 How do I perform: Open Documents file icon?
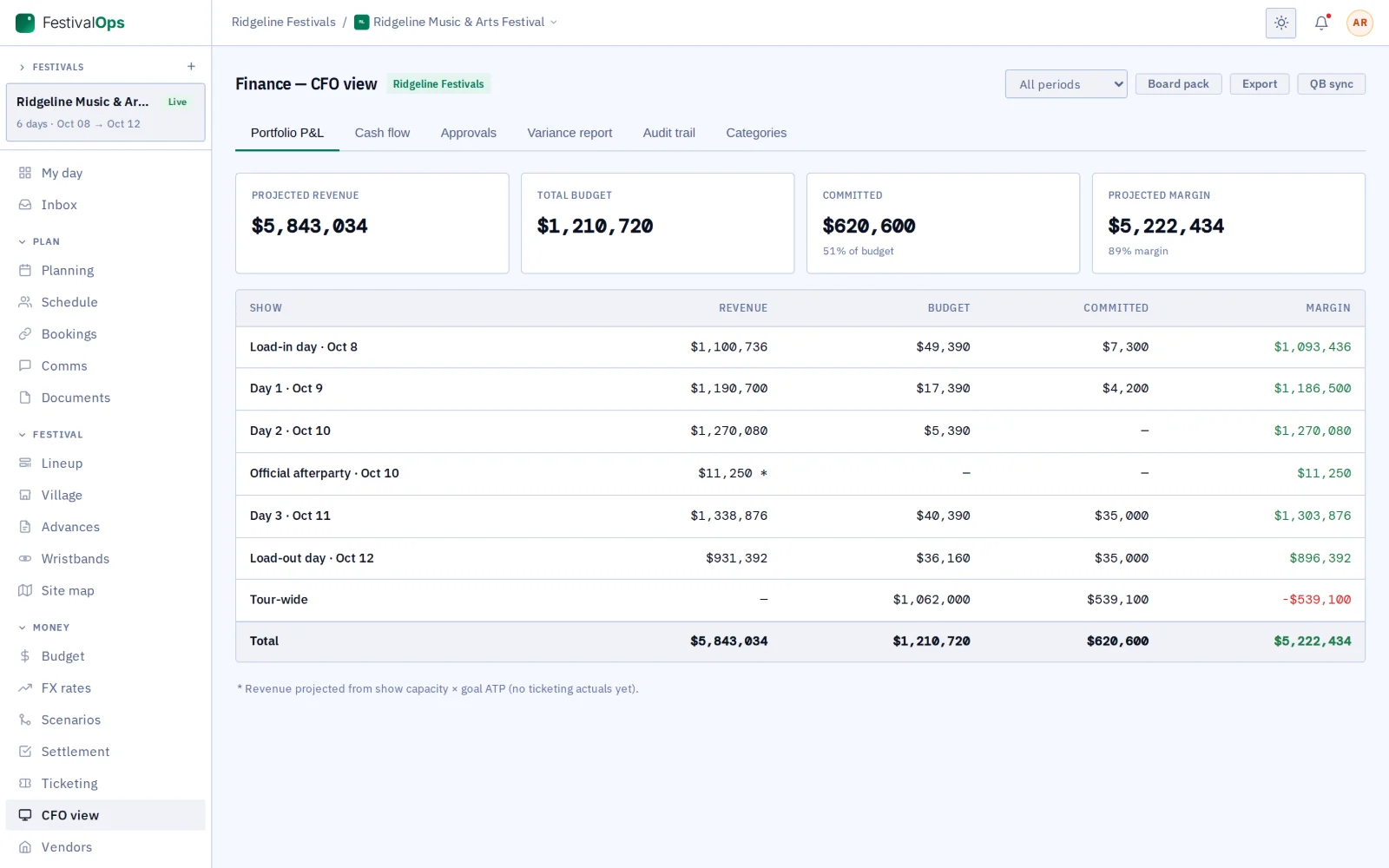(25, 398)
